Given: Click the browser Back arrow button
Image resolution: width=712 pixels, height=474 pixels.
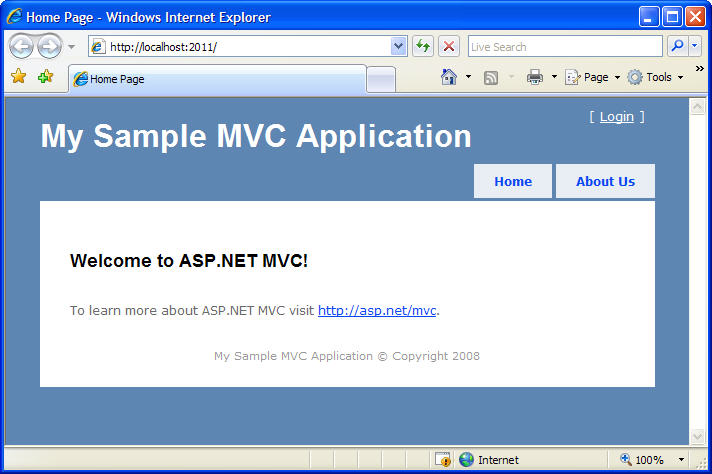Looking at the screenshot, I should (x=21, y=46).
